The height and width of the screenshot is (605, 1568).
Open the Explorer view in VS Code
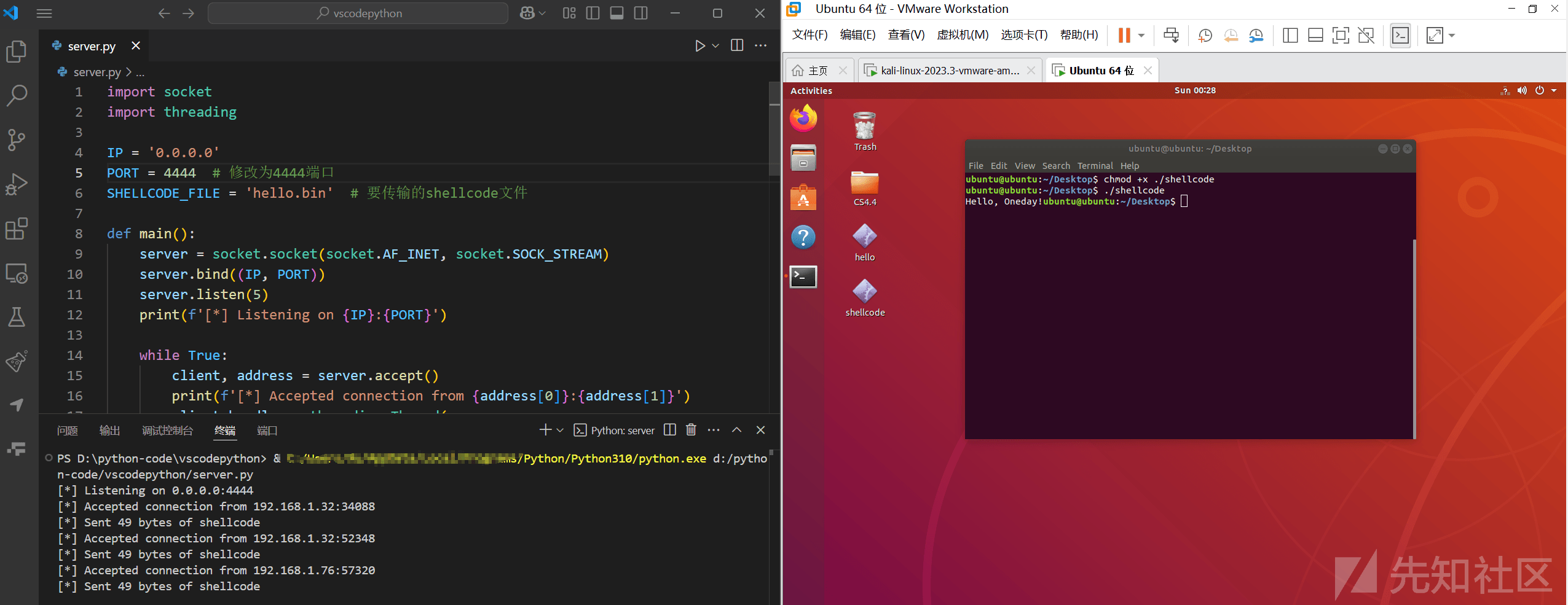tap(17, 52)
